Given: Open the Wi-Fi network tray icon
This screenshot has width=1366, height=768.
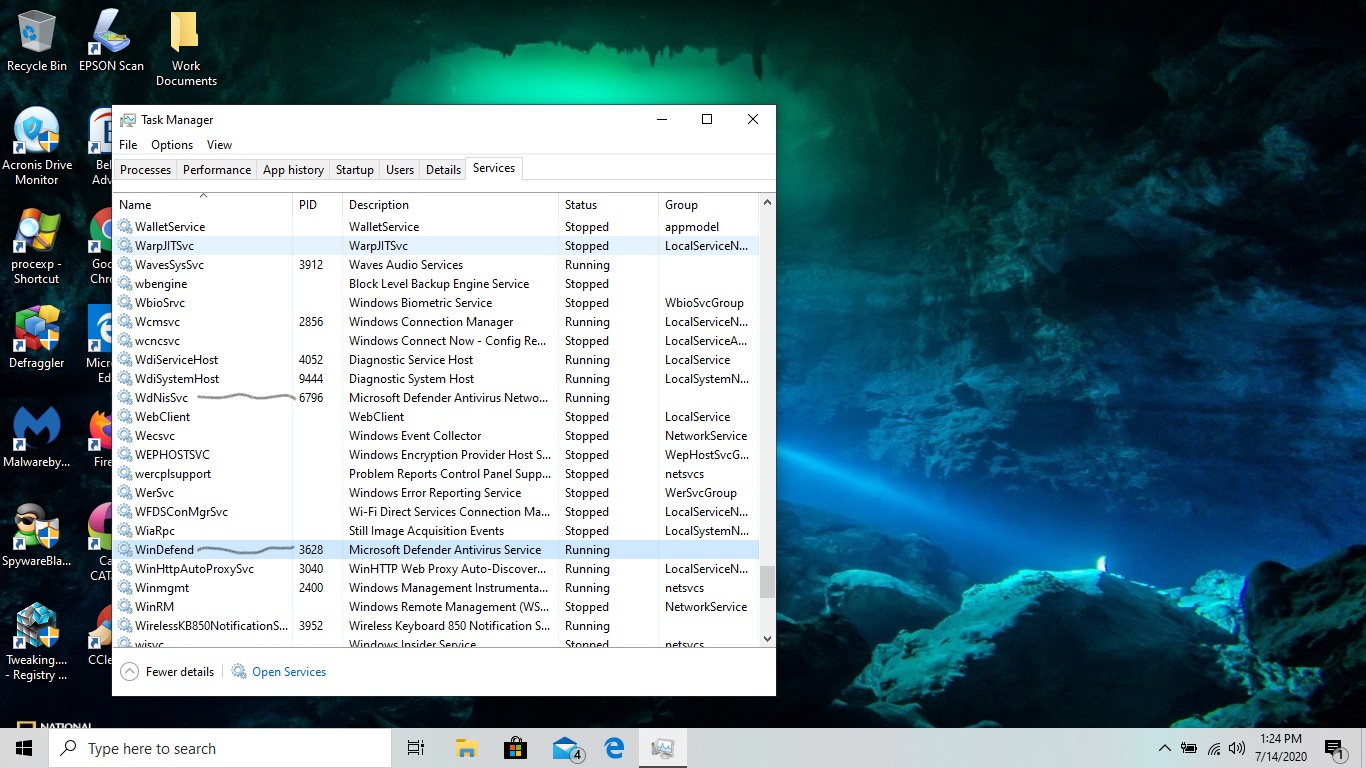Looking at the screenshot, I should [1214, 748].
